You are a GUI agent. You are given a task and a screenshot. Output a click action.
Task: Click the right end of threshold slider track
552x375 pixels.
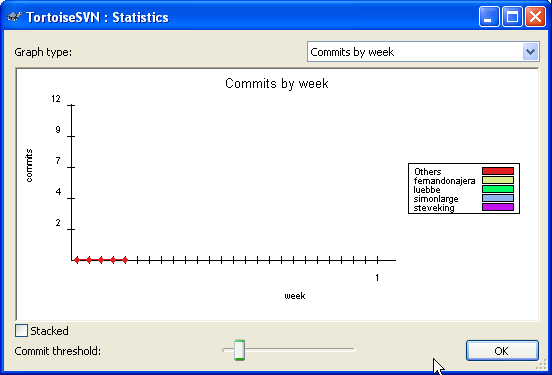pos(353,350)
